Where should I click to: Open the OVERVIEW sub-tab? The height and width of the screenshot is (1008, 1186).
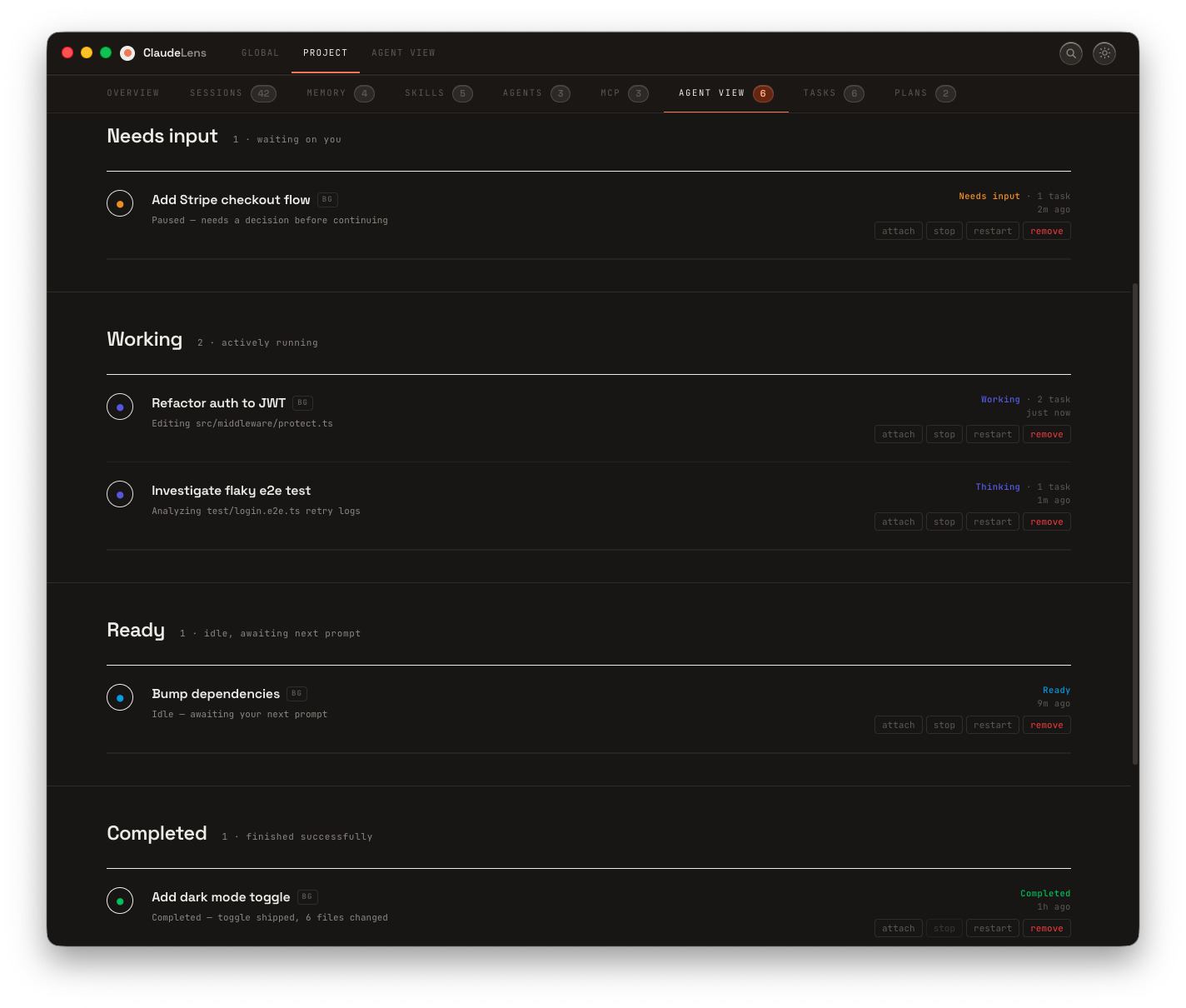(x=133, y=93)
